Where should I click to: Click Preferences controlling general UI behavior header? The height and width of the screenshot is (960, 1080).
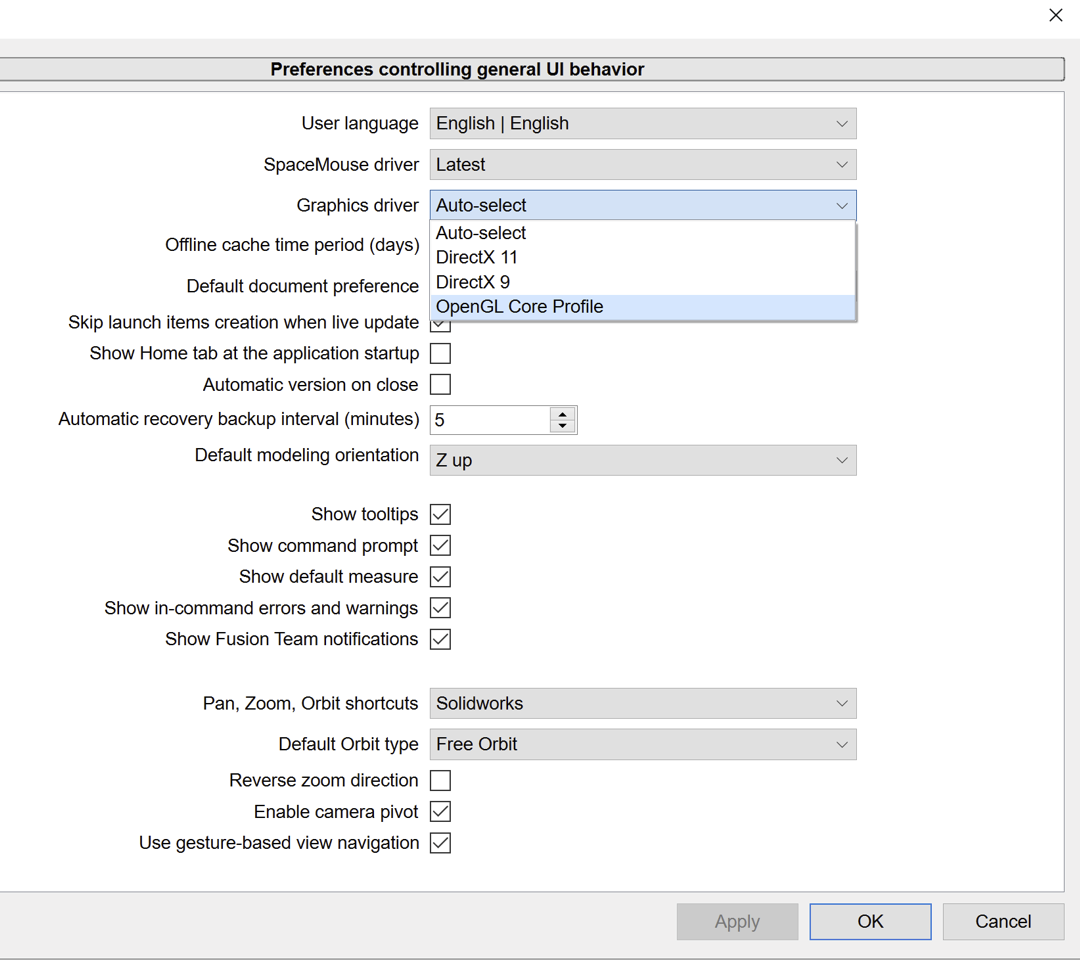(457, 70)
